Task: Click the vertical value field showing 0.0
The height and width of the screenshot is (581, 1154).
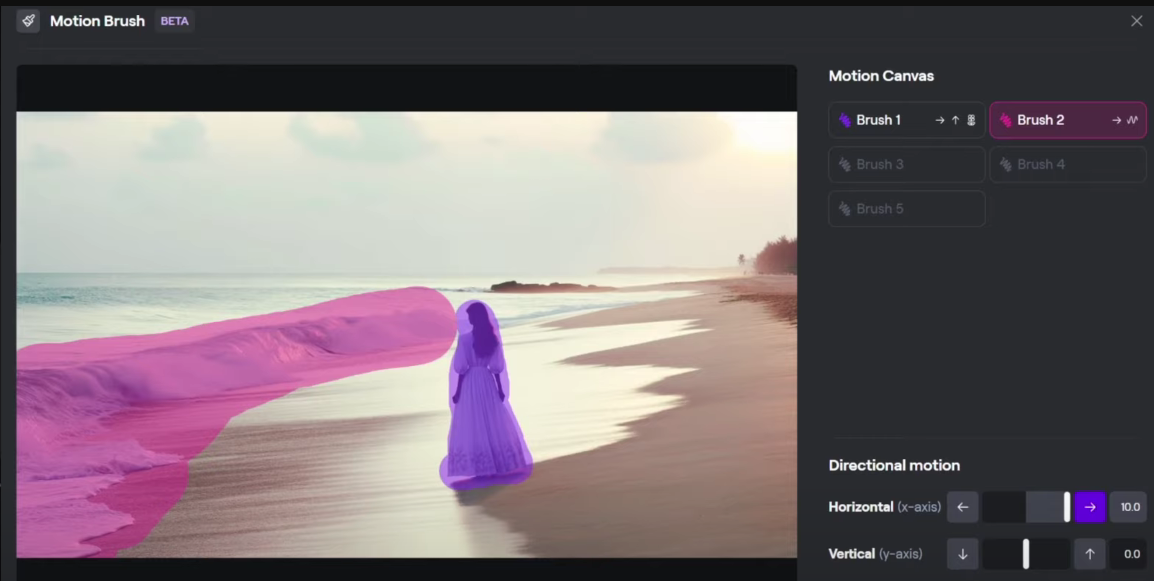Action: [1129, 554]
